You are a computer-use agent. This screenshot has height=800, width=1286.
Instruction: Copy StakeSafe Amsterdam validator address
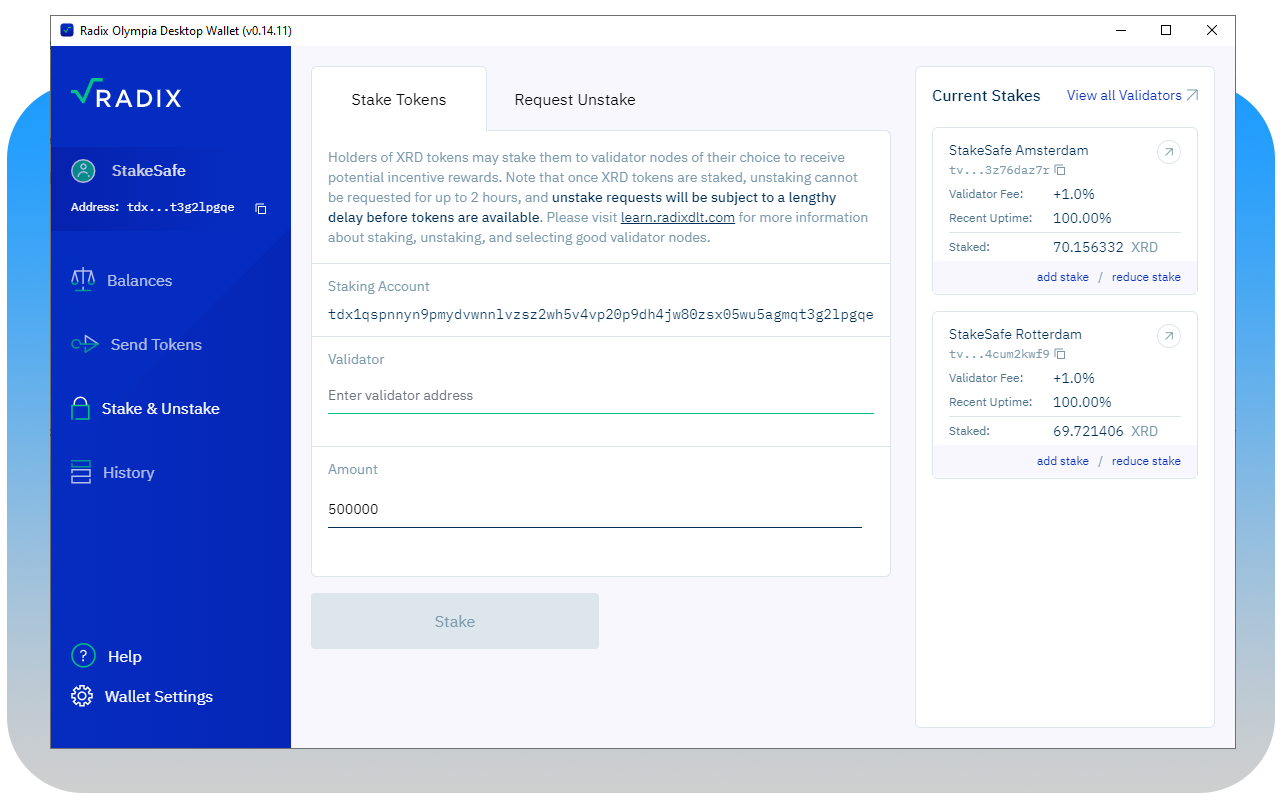pyautogui.click(x=1060, y=170)
